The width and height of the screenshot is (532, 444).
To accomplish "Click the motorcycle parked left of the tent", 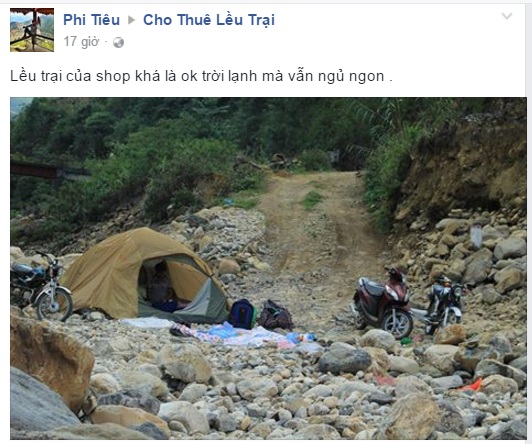I will pyautogui.click(x=40, y=285).
